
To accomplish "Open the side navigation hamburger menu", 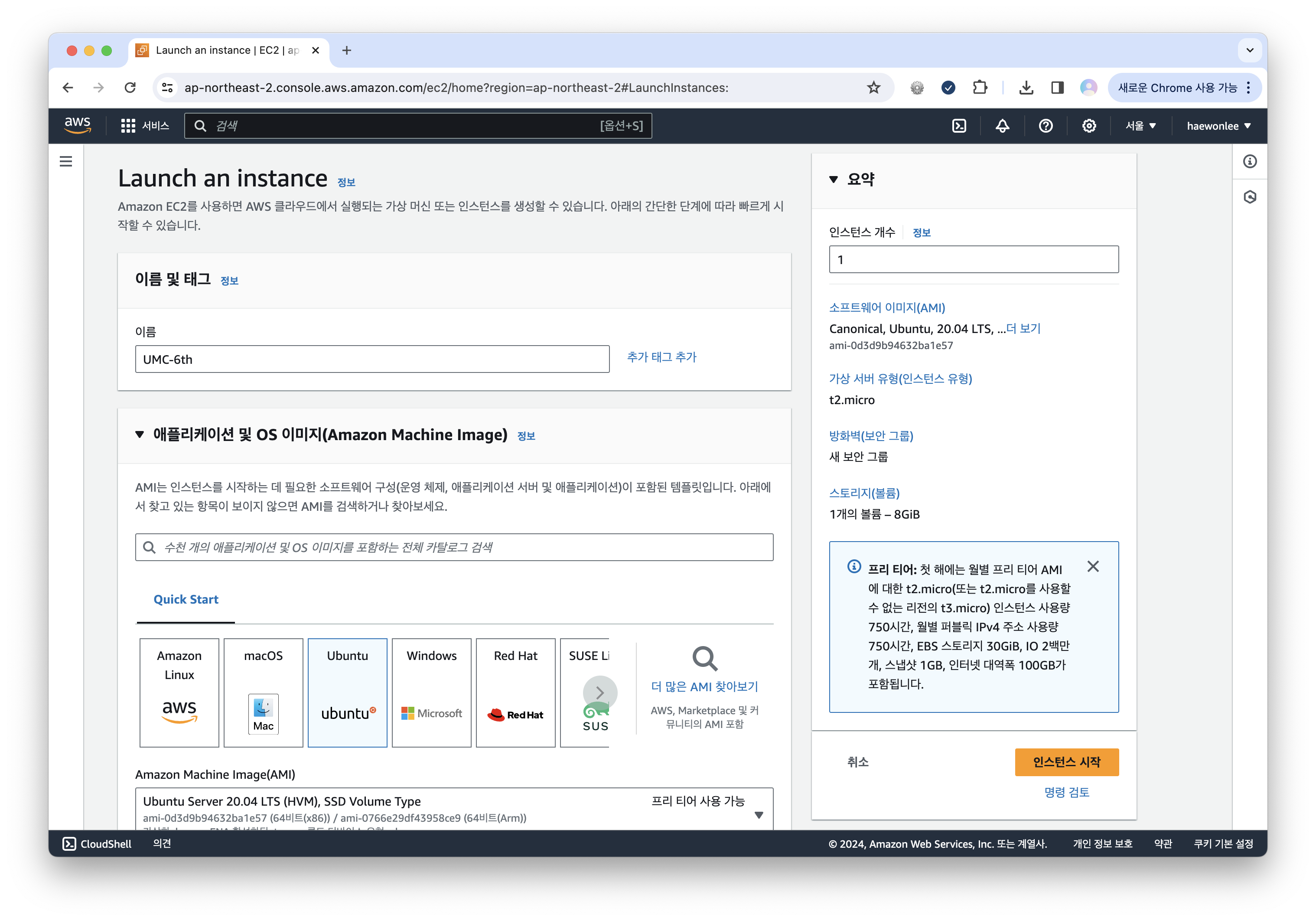I will point(66,161).
